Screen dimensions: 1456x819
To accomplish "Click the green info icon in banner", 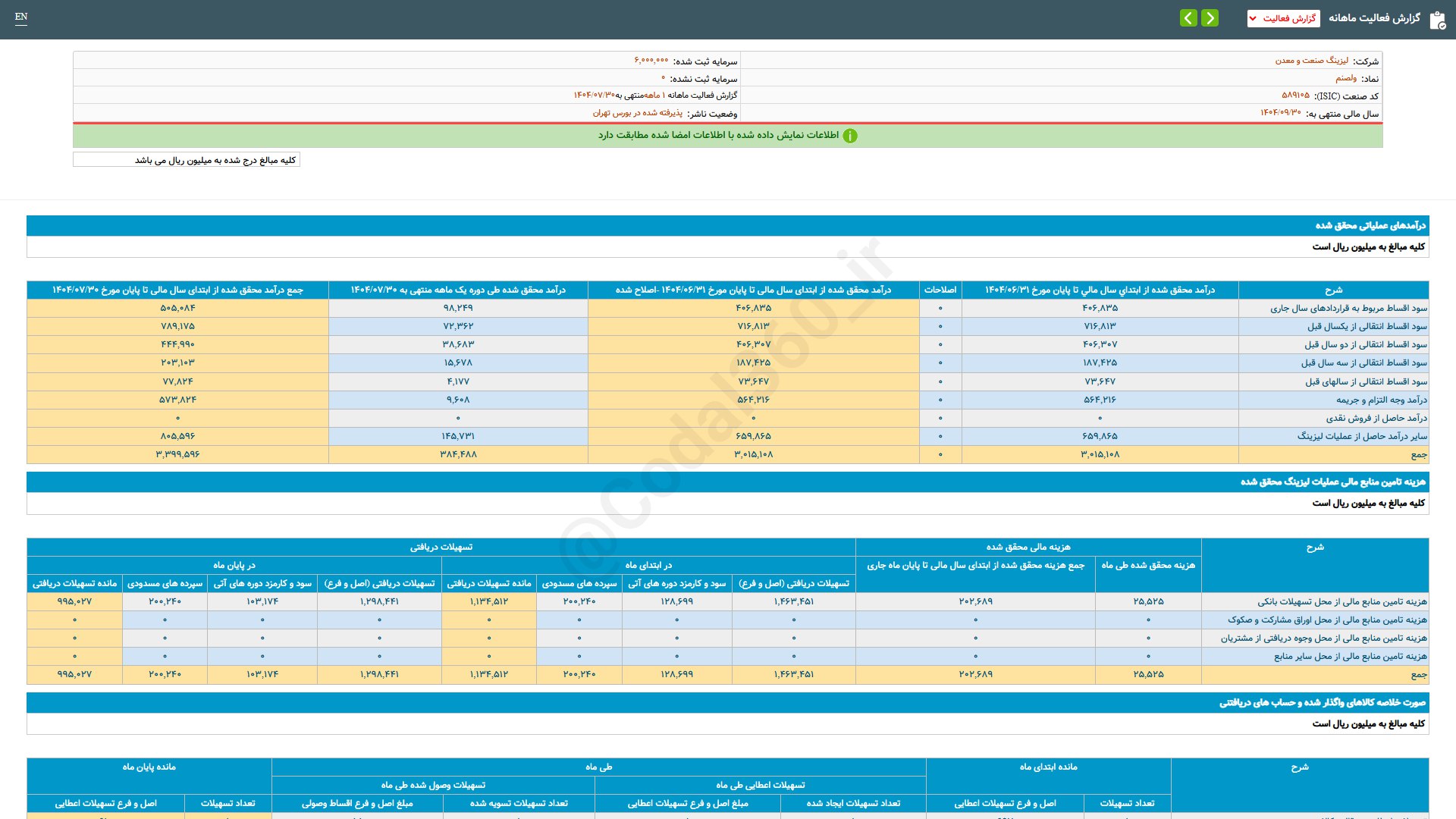I will (x=850, y=136).
